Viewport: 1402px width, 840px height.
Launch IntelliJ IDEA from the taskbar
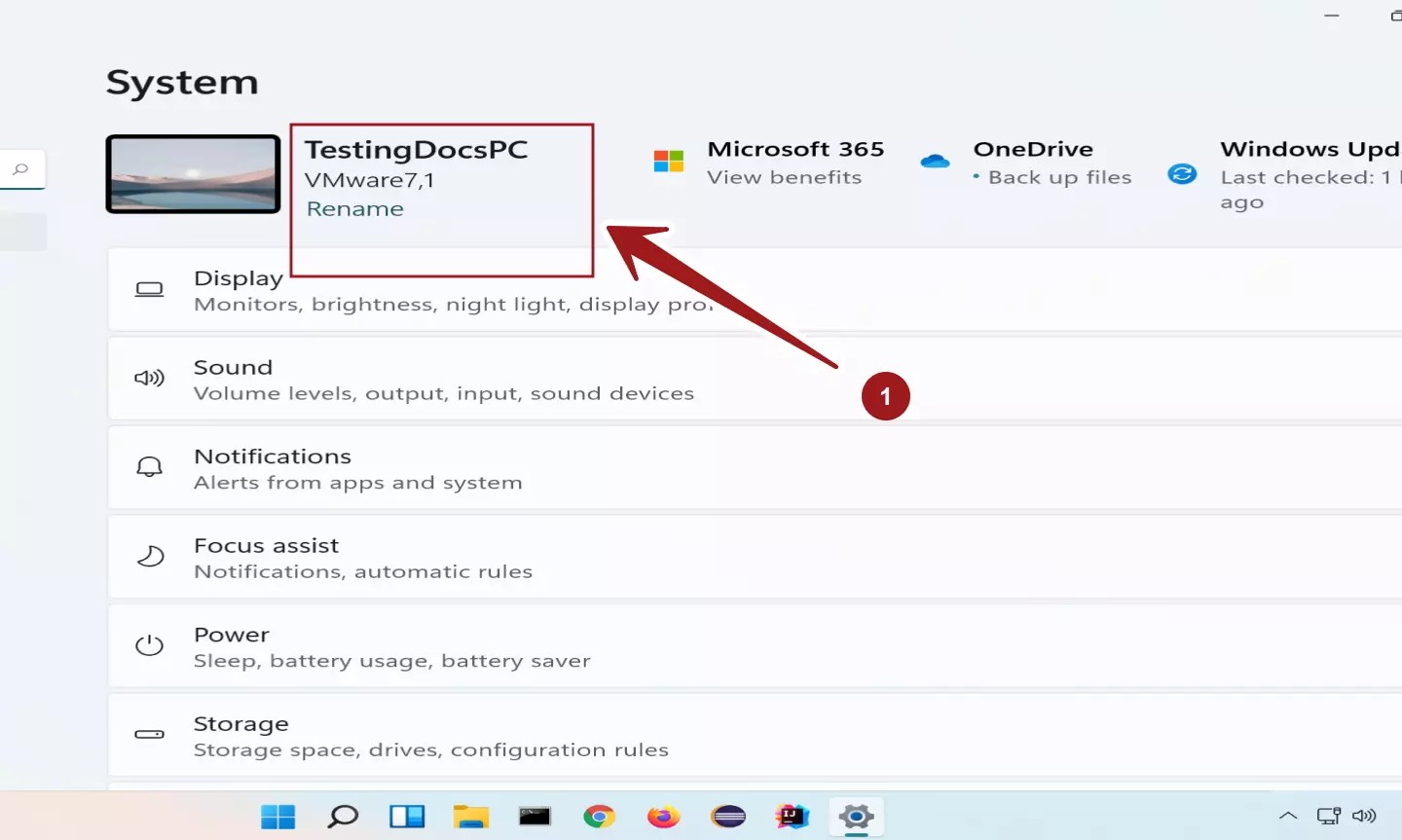pyautogui.click(x=793, y=817)
